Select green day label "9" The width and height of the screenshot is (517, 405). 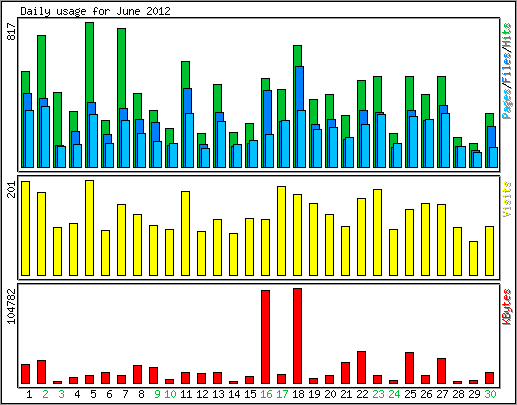point(157,394)
